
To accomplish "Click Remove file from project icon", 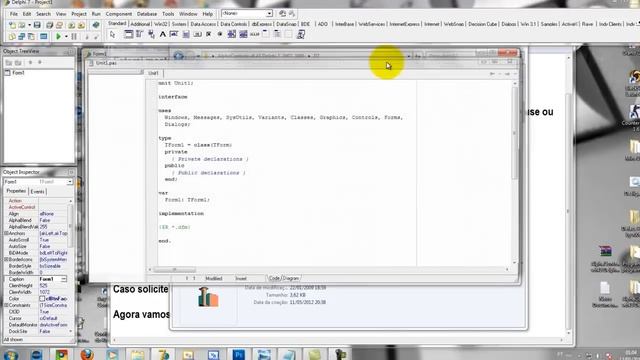I will click(81, 25).
